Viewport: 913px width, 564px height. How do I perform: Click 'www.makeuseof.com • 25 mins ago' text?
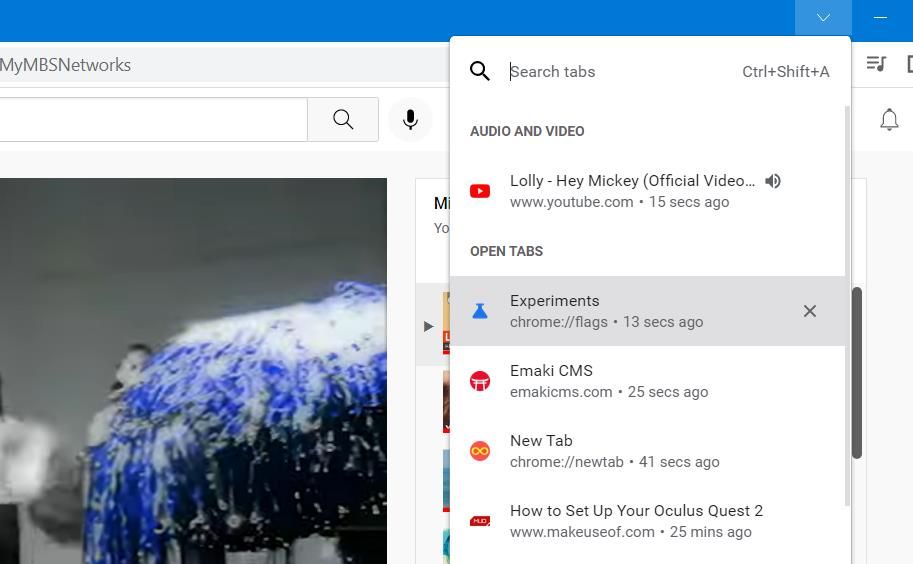pyautogui.click(x=631, y=531)
